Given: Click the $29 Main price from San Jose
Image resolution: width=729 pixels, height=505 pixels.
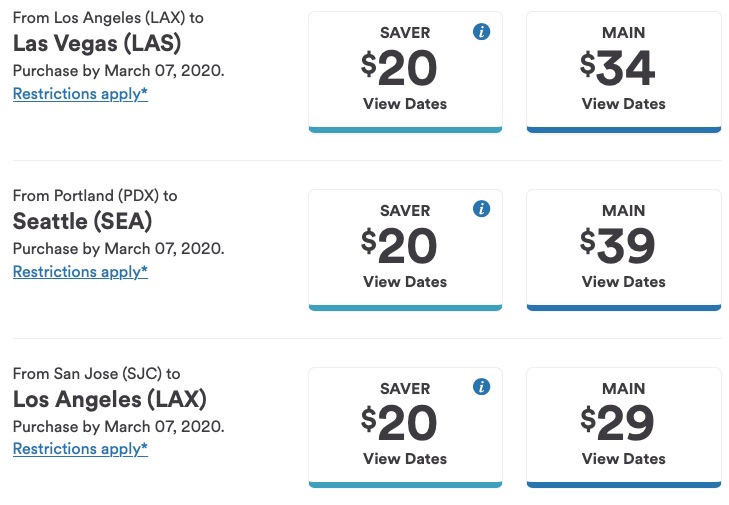Looking at the screenshot, I should [618, 423].
